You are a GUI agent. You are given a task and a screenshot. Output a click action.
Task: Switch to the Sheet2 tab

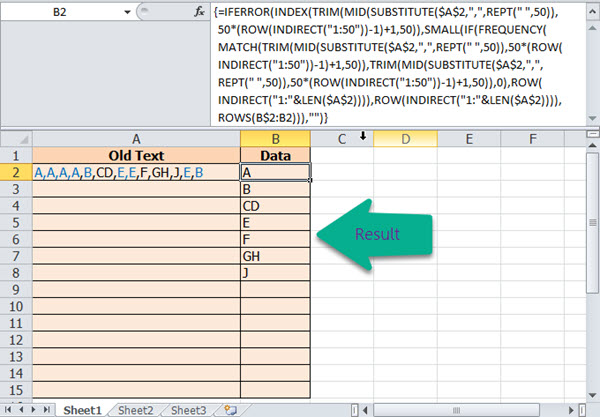136,410
